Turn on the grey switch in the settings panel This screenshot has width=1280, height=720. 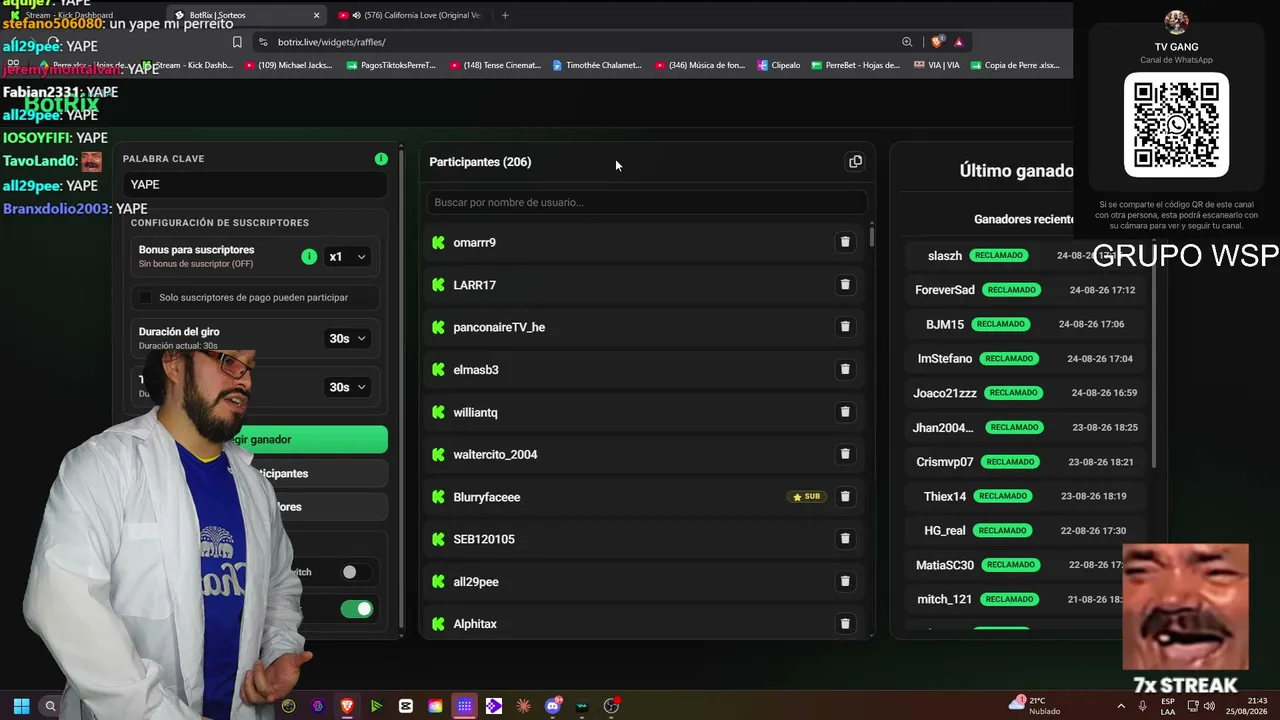click(356, 572)
